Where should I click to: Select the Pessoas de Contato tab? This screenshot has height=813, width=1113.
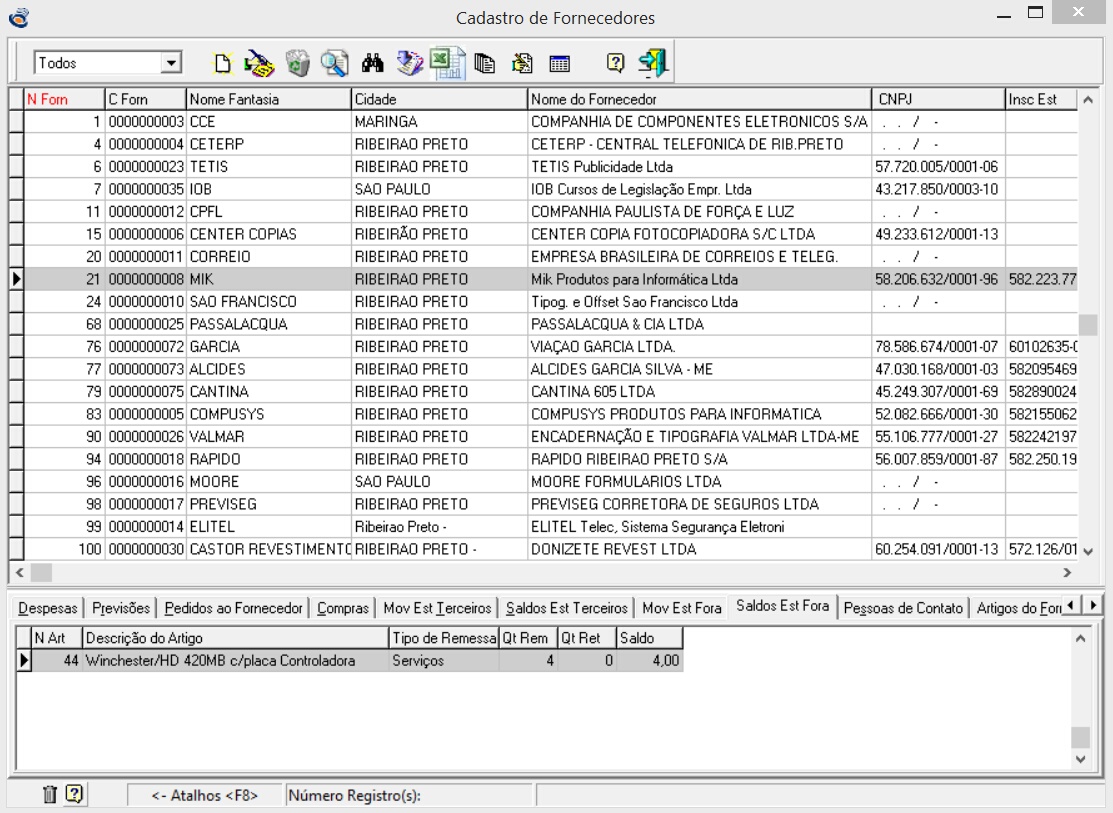[x=903, y=609]
